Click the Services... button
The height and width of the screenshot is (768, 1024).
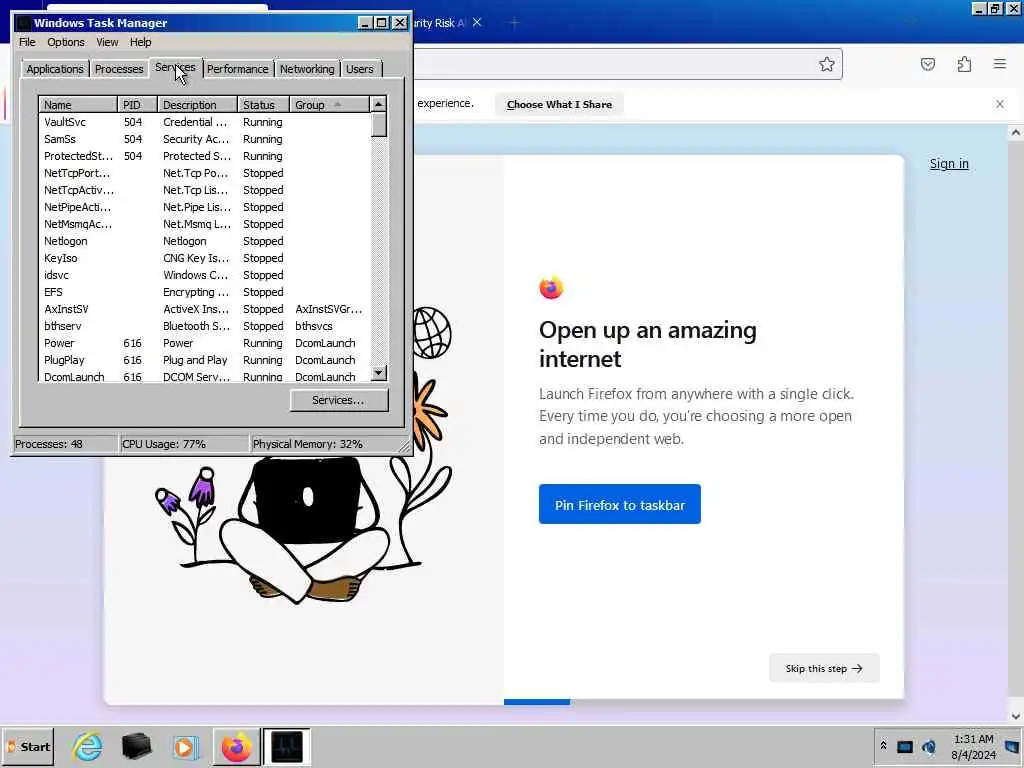[339, 400]
